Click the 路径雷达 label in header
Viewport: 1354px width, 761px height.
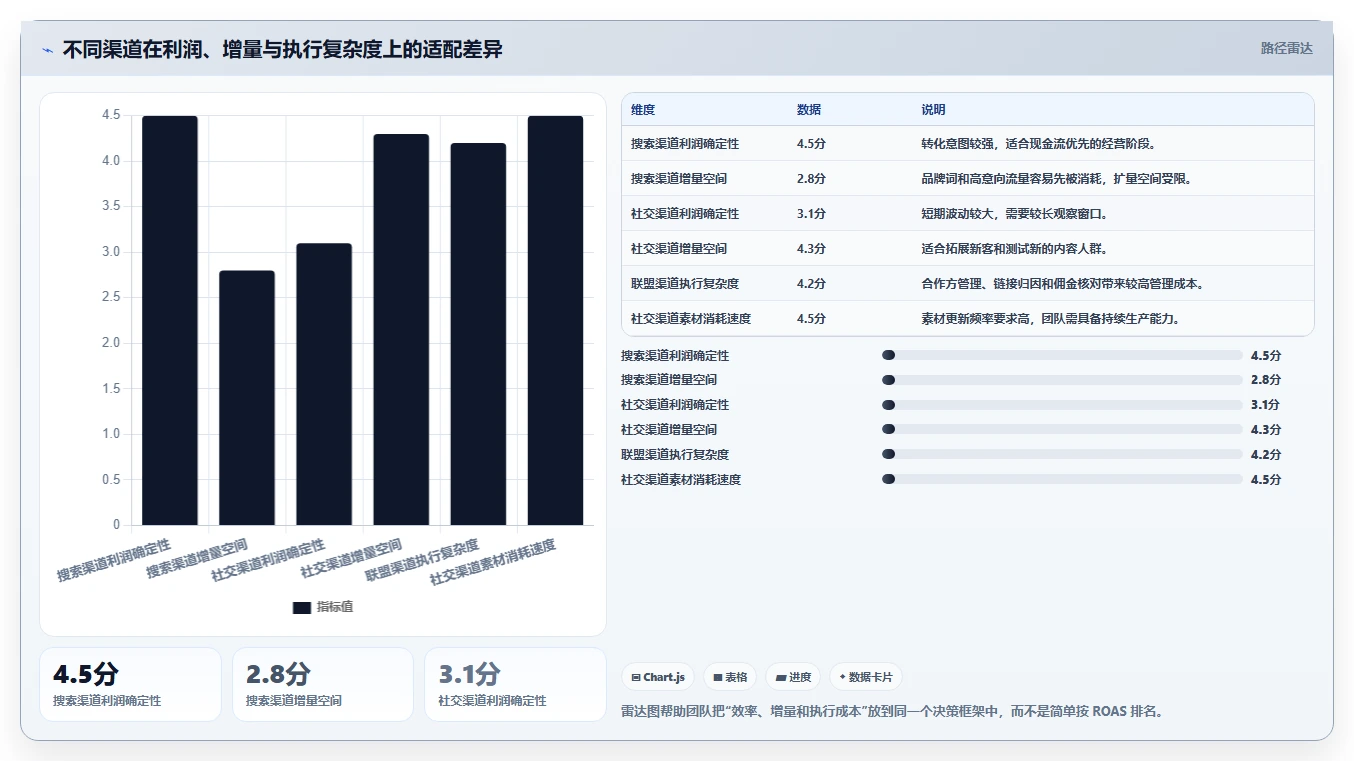click(x=1286, y=48)
